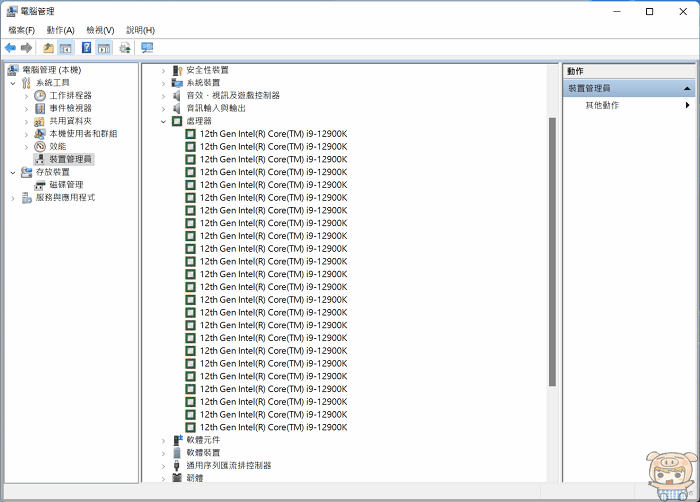Click the blue Help question-mark toolbar icon
The width and height of the screenshot is (700, 502).
coord(87,48)
